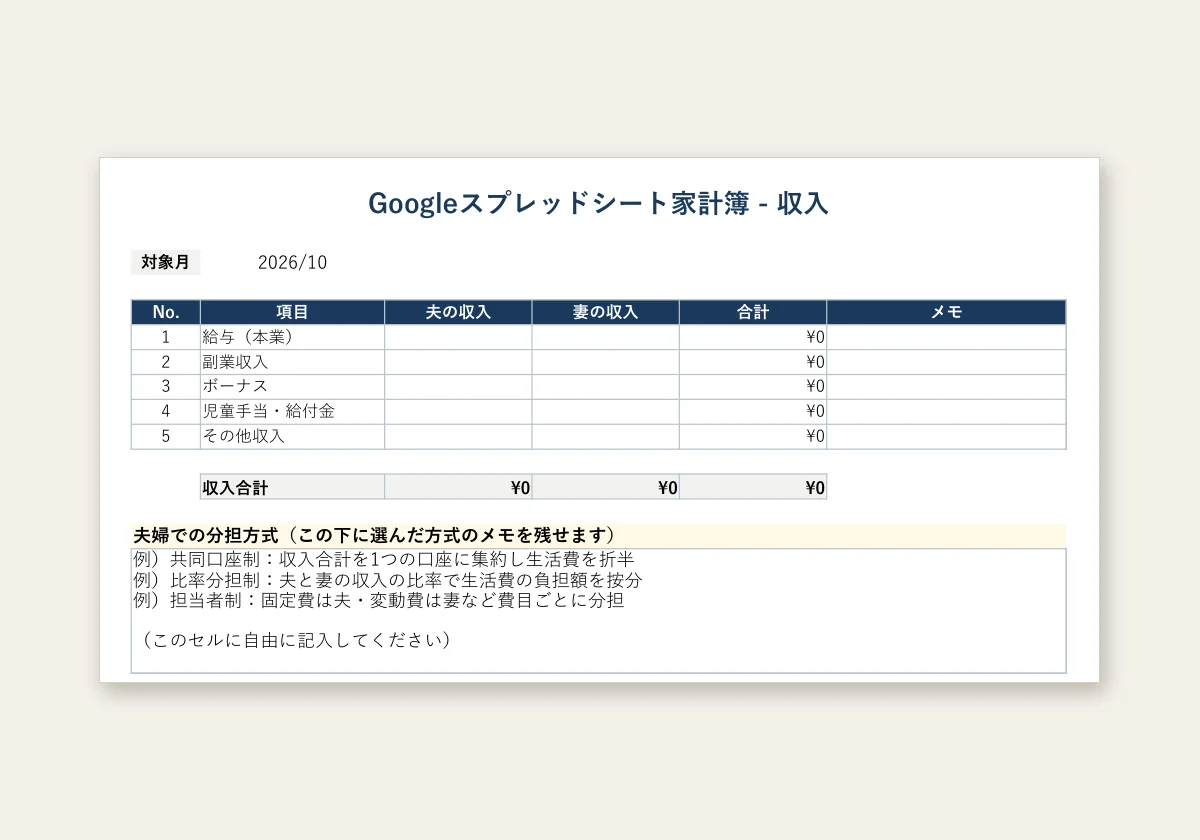This screenshot has width=1200, height=840.
Task: Select the 収入合計 label cell
Action: (x=292, y=487)
